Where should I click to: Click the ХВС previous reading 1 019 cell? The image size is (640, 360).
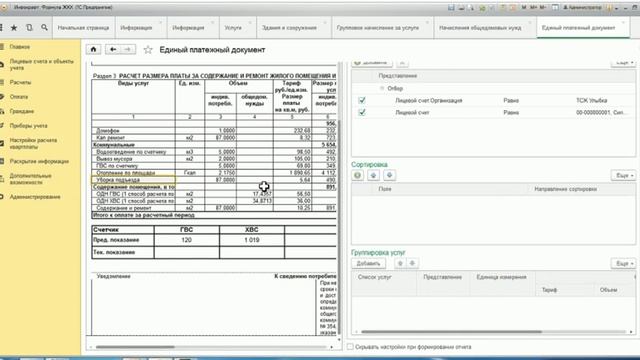[x=252, y=240]
